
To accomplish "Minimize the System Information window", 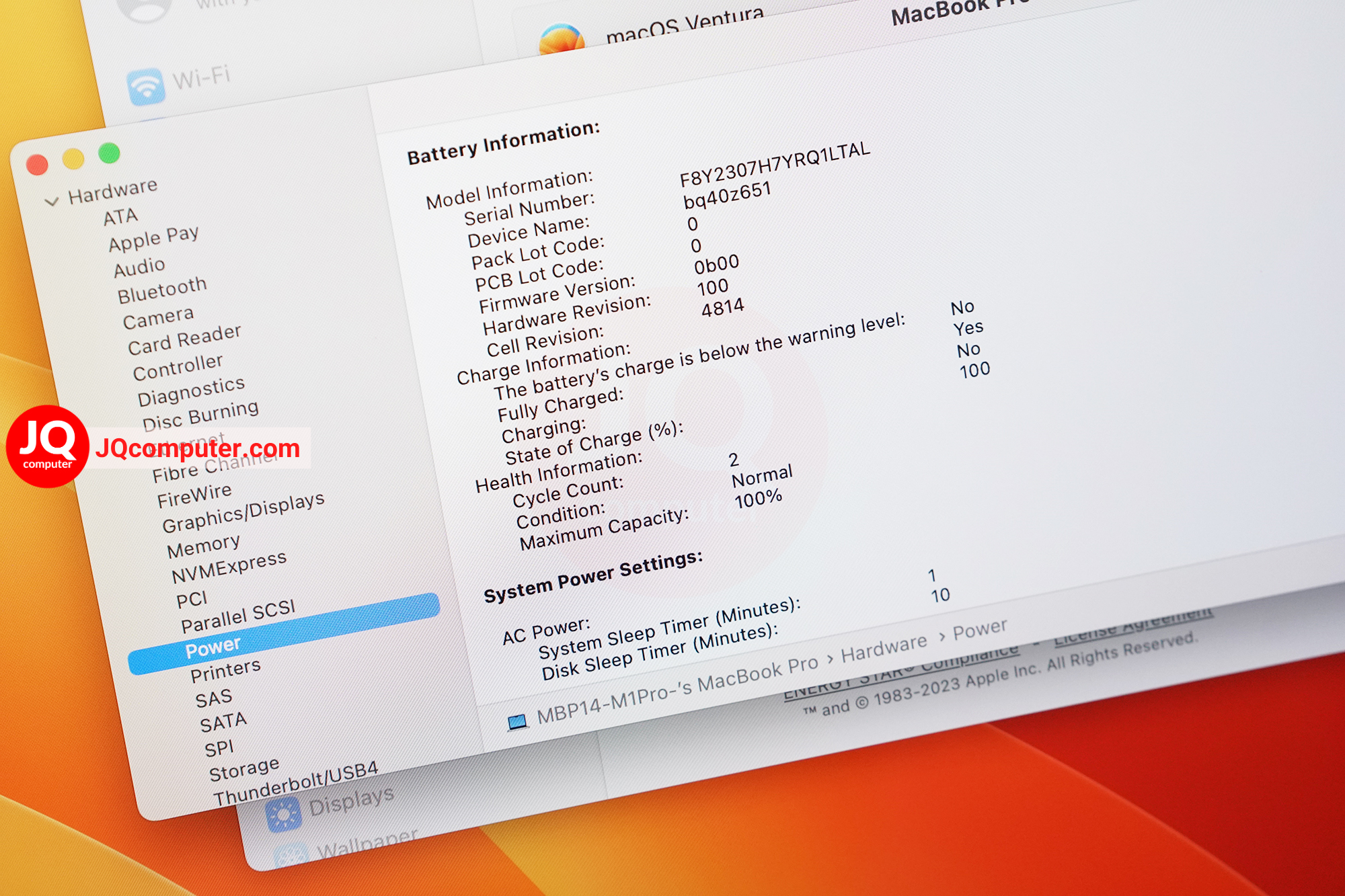I will click(73, 159).
